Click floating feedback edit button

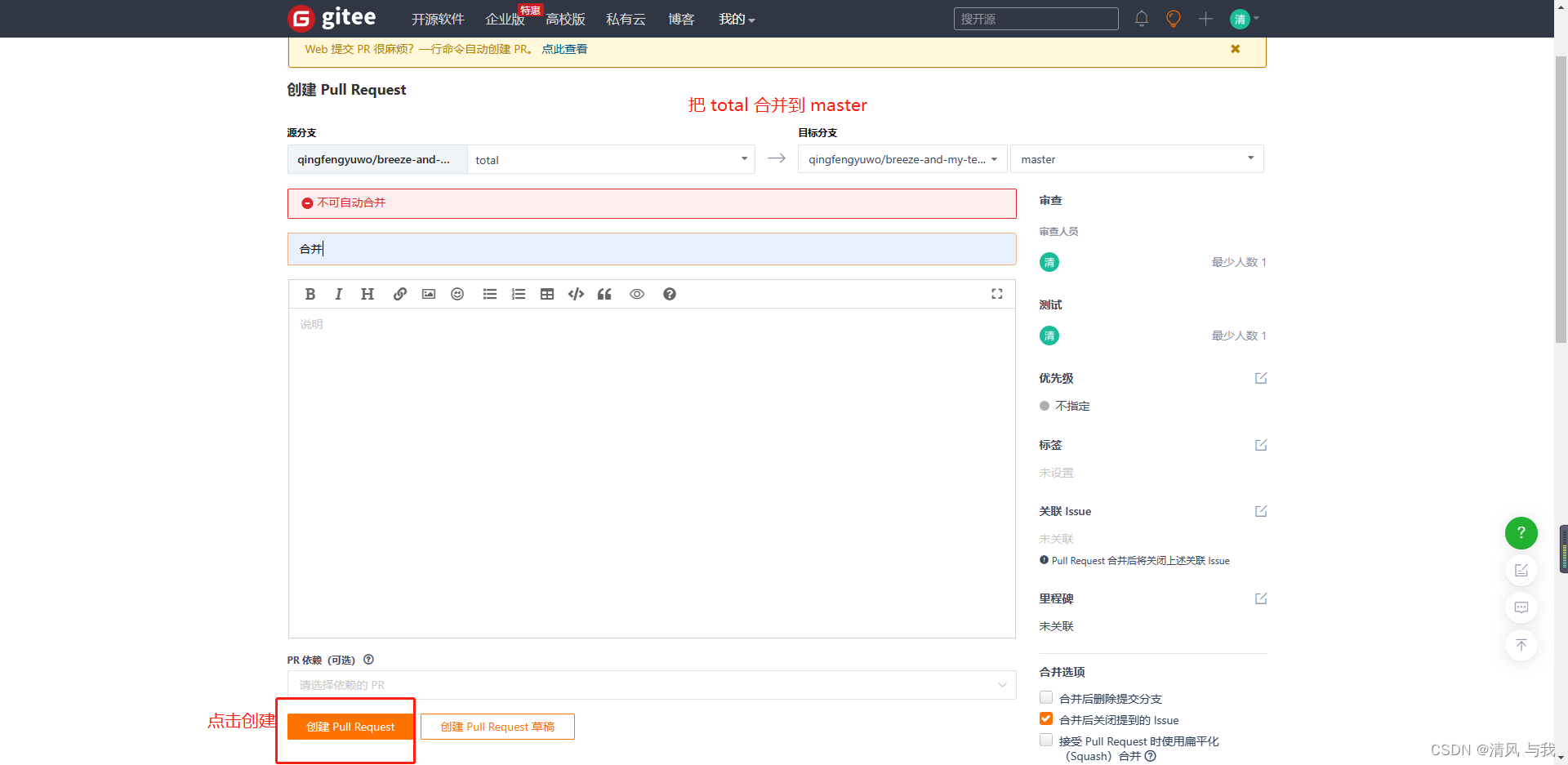point(1521,570)
